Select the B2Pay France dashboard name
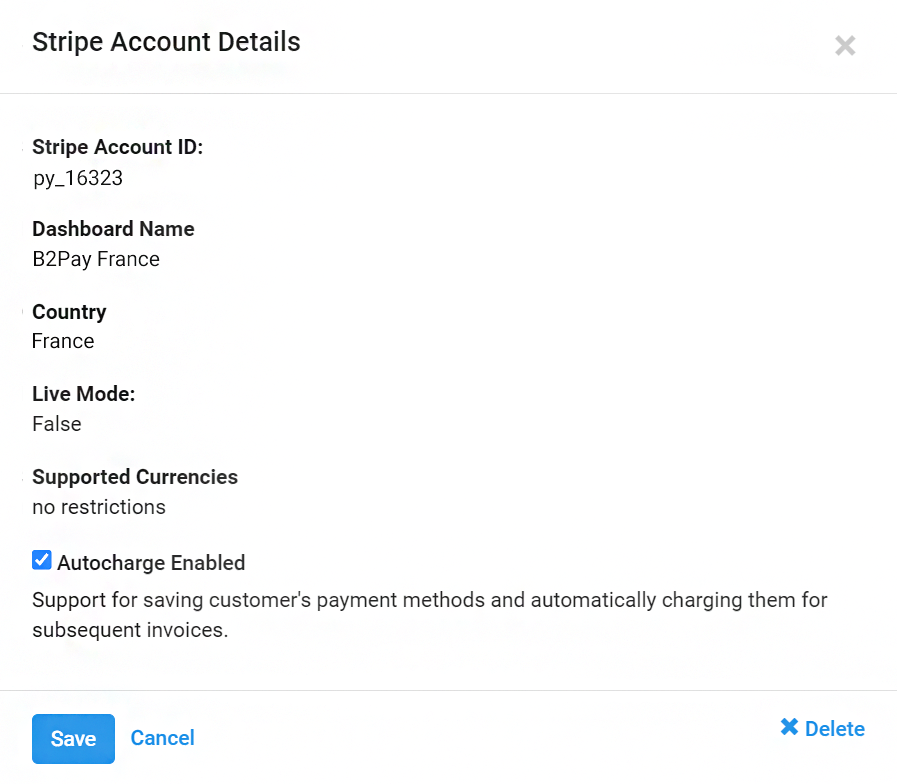Viewport: 897px width, 784px height. coord(96,259)
